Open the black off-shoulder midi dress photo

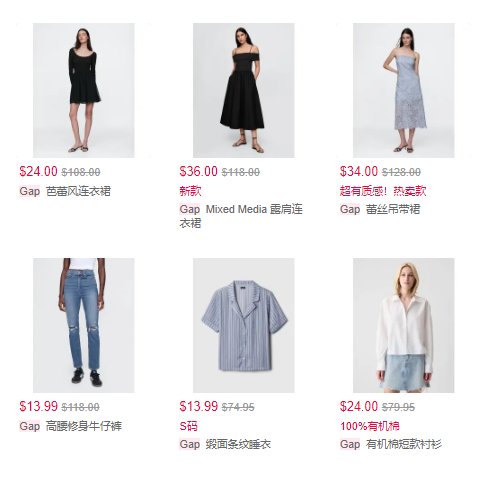click(244, 90)
